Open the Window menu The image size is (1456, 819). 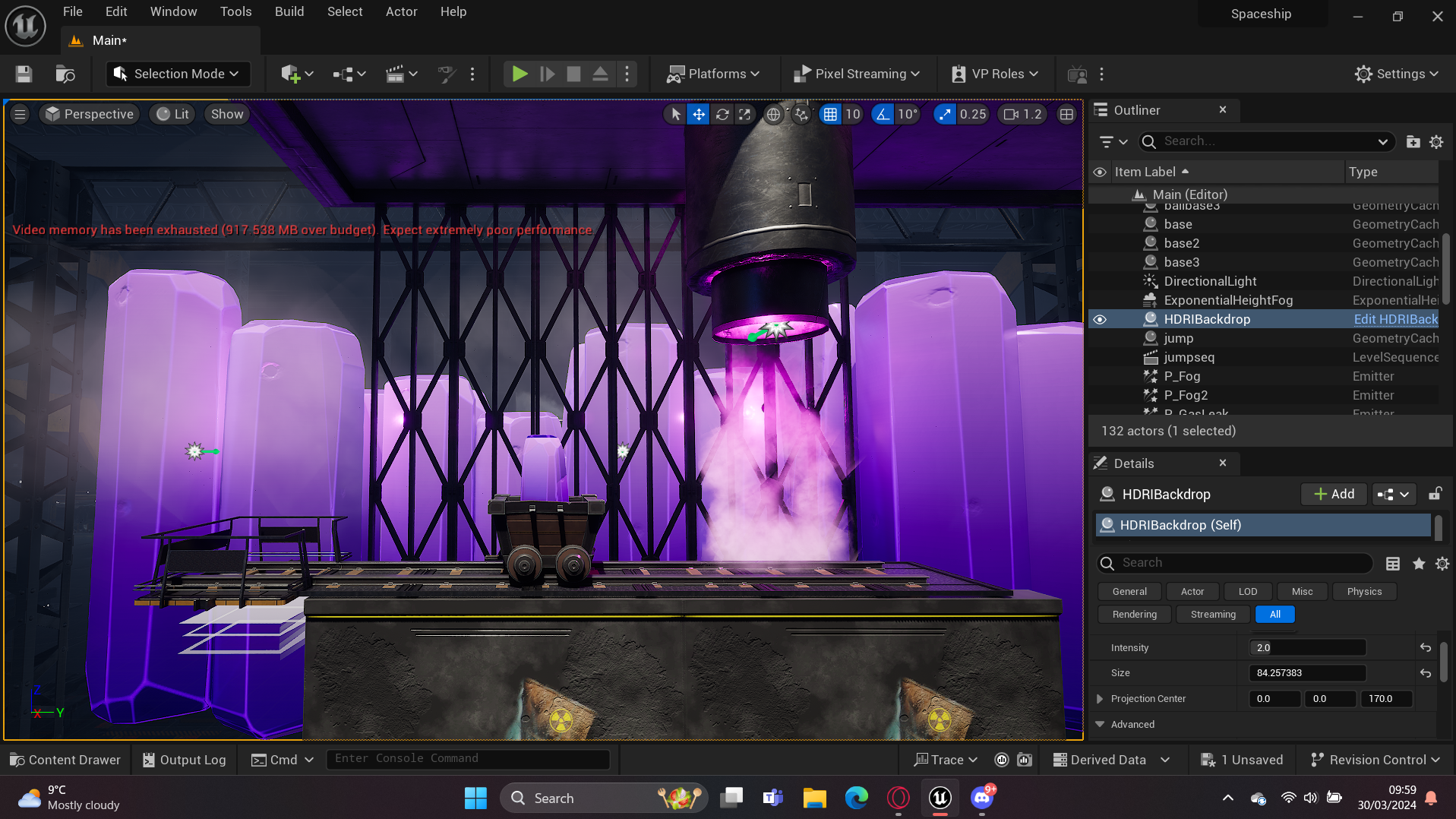(173, 11)
